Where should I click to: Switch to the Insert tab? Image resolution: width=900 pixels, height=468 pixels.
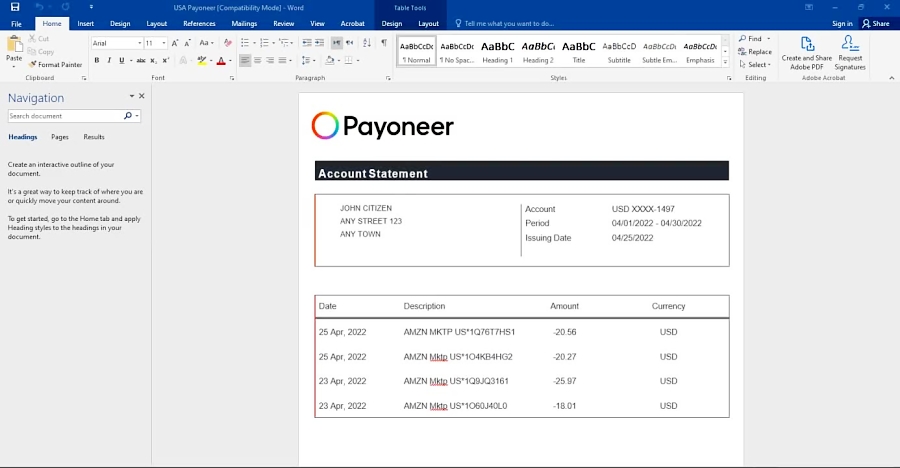click(86, 24)
